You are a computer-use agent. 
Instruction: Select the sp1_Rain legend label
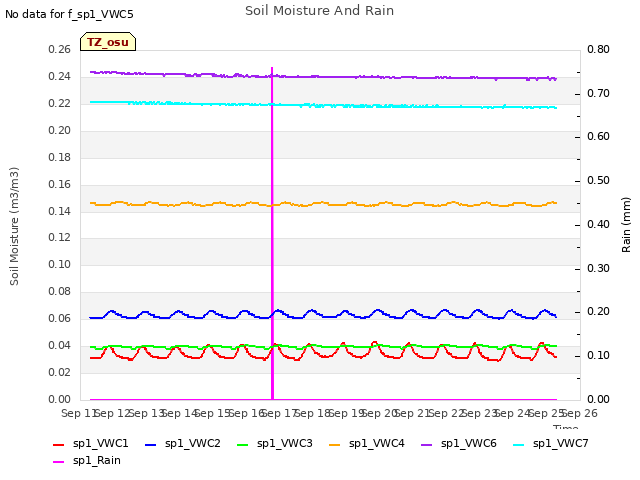pyautogui.click(x=97, y=461)
